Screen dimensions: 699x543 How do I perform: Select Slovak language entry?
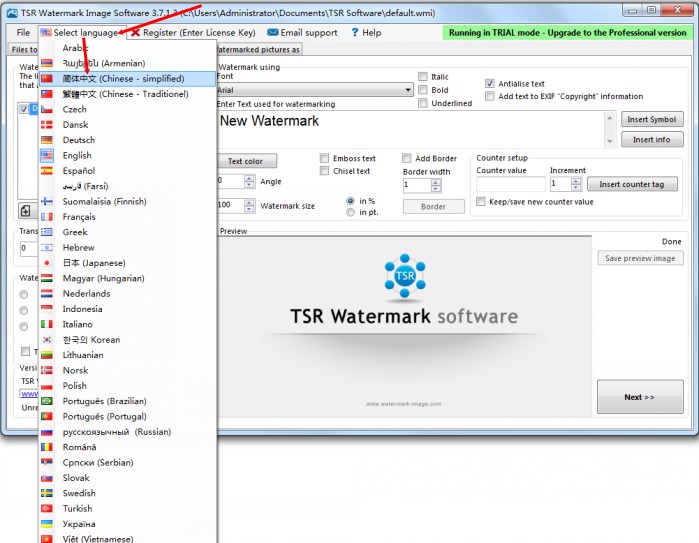(x=127, y=478)
